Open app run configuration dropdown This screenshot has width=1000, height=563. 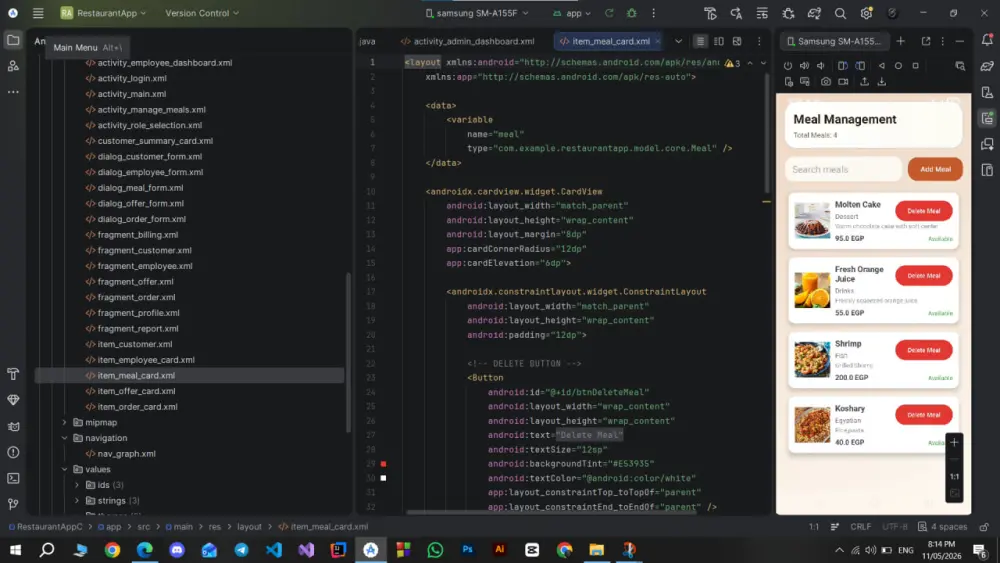[572, 13]
